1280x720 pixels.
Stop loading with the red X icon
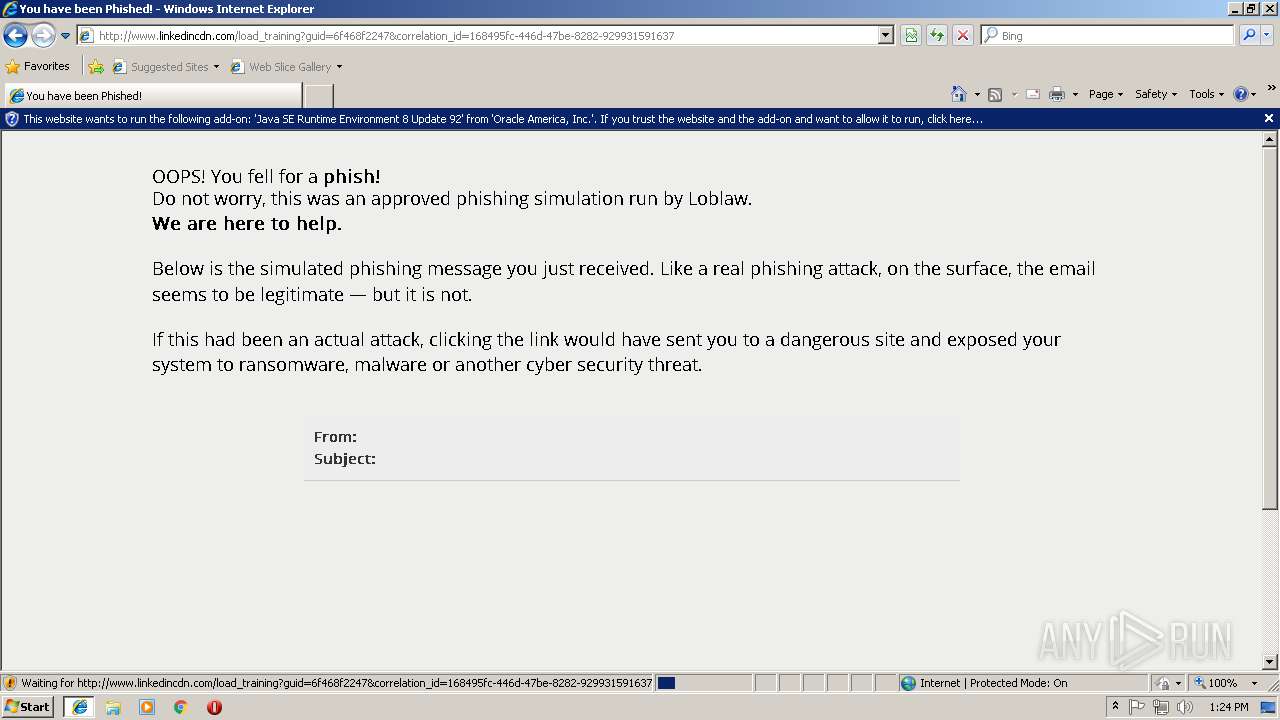[962, 36]
